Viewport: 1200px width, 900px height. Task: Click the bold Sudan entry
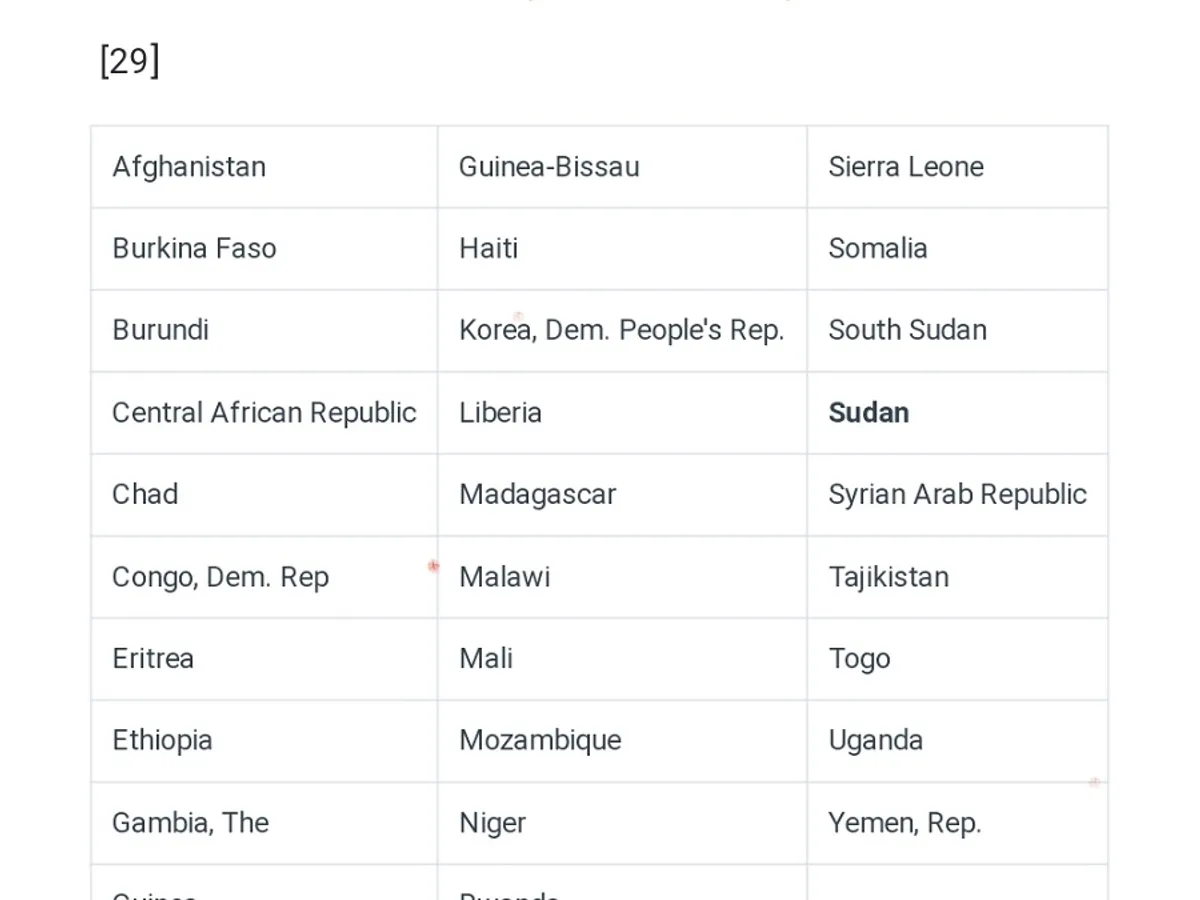pos(869,413)
